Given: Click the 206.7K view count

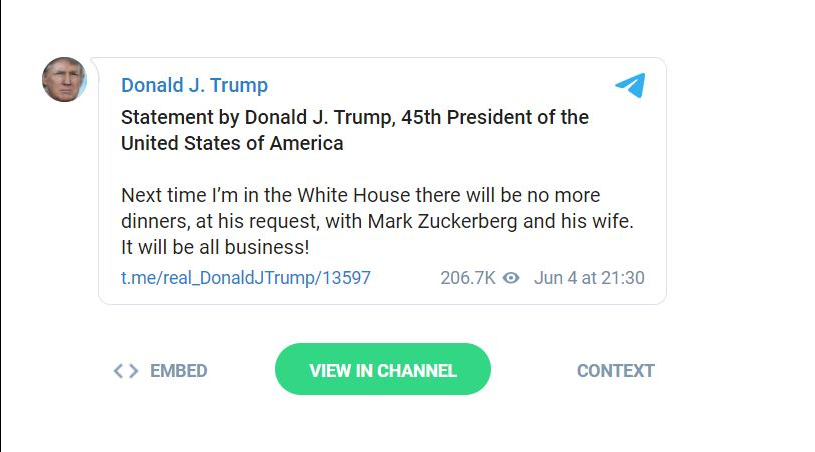Looking at the screenshot, I should point(467,278).
